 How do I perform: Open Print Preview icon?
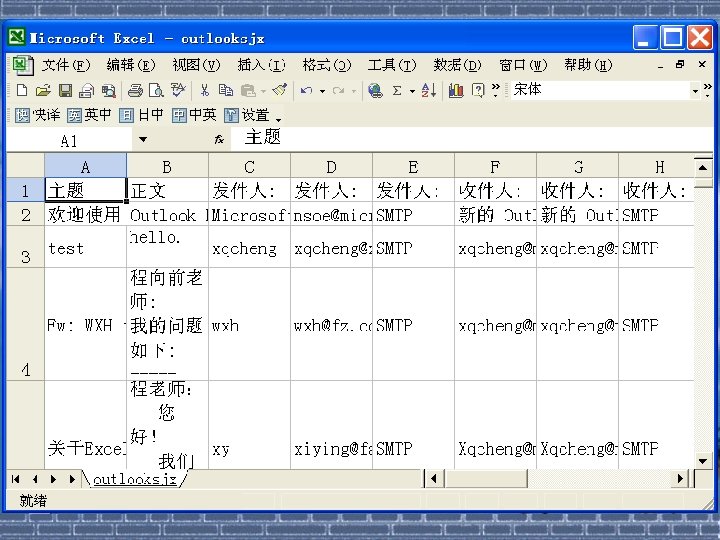click(x=156, y=90)
